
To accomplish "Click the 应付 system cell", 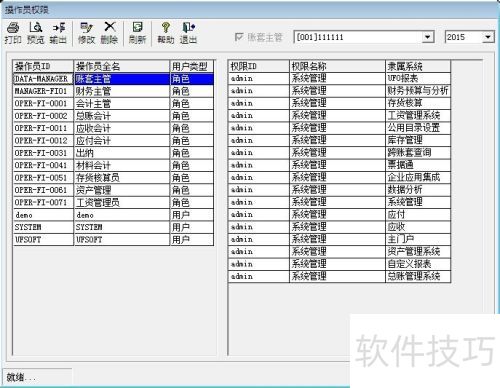I will click(418, 215).
